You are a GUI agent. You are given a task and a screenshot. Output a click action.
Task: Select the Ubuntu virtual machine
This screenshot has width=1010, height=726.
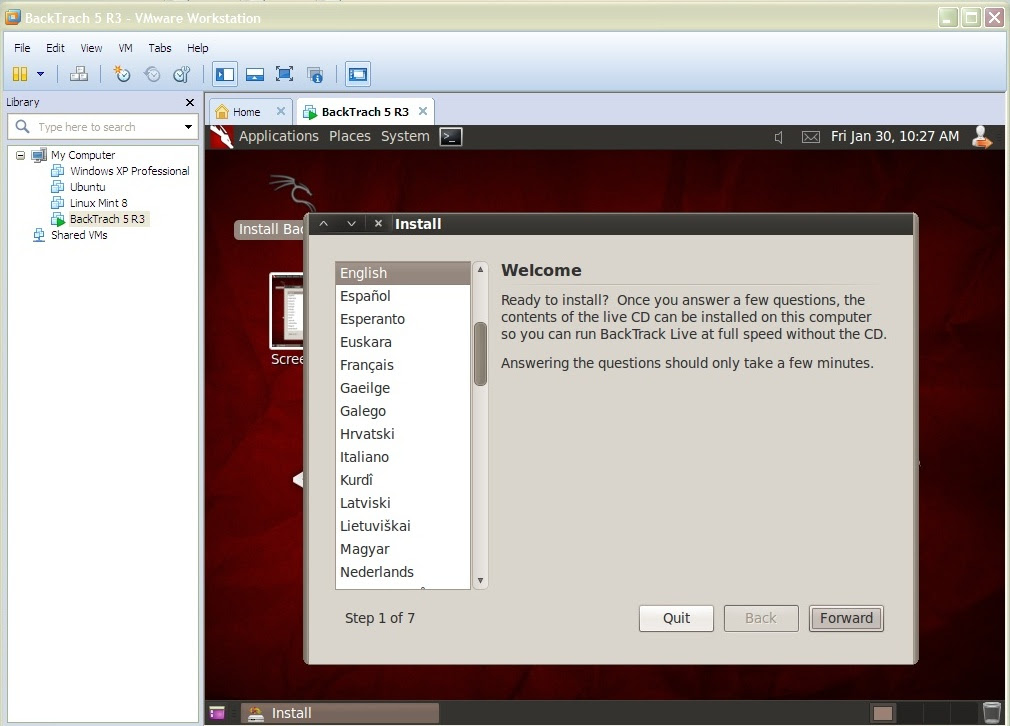88,187
